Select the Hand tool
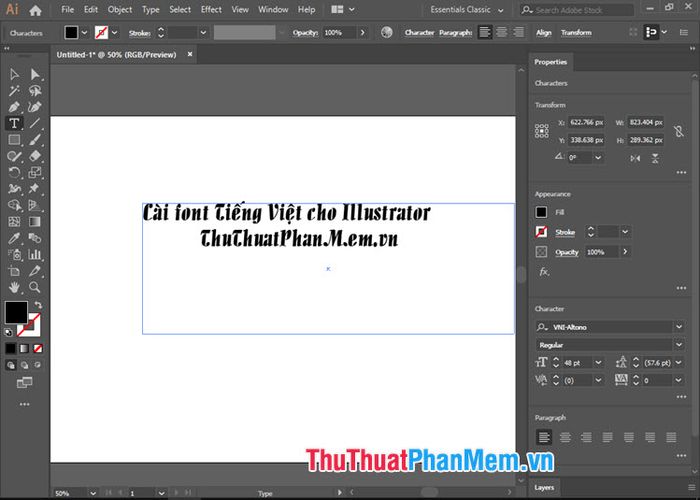 click(14, 287)
